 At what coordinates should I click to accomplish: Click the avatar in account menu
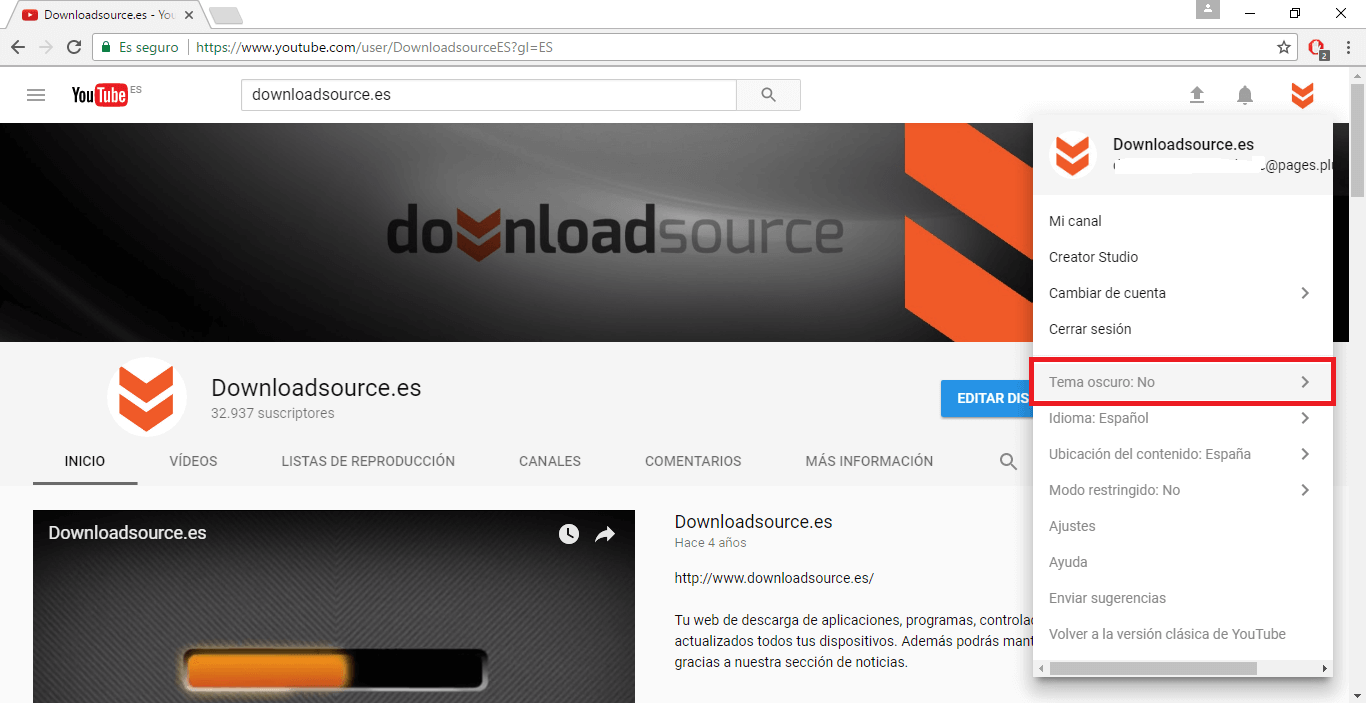pos(1073,156)
